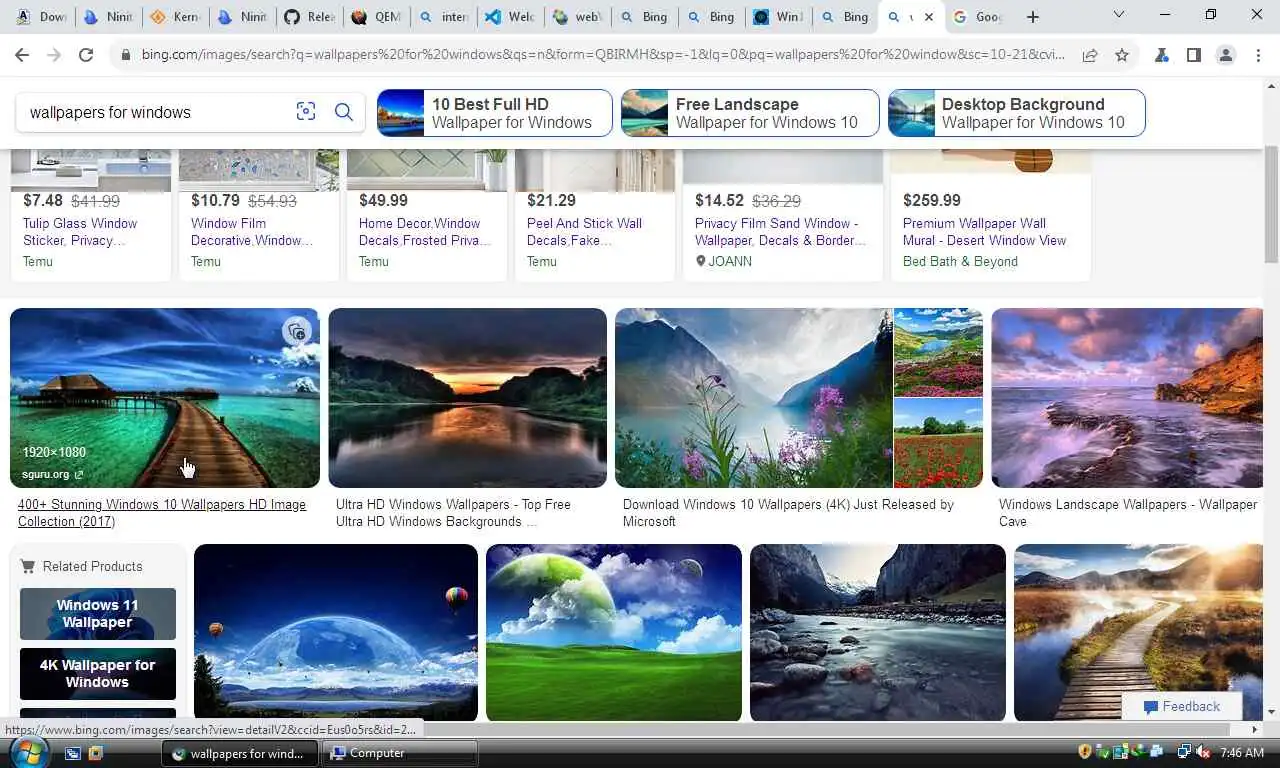Switch to the Kernel tab
The image size is (1280, 768).
pyautogui.click(x=175, y=17)
